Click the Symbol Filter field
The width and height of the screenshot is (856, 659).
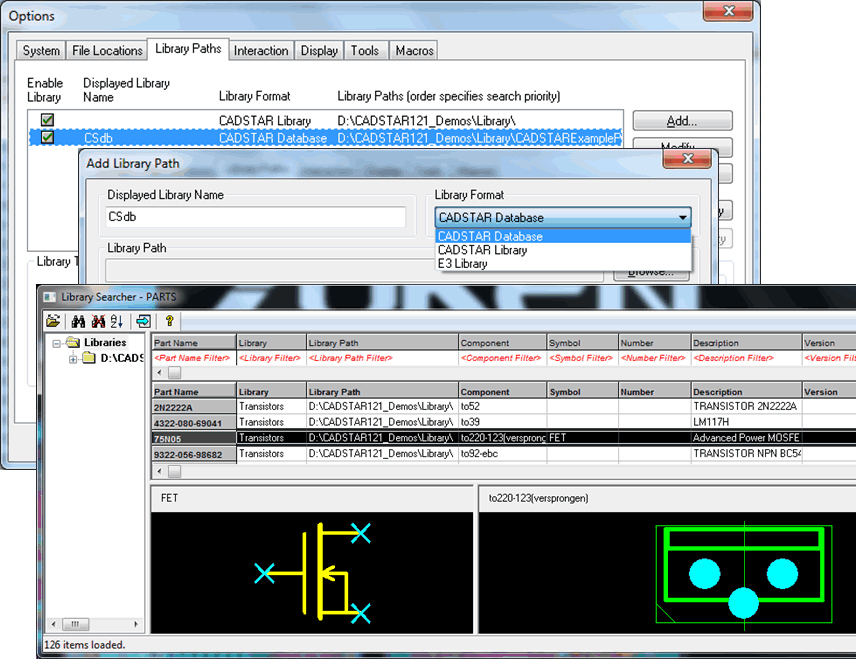582,358
